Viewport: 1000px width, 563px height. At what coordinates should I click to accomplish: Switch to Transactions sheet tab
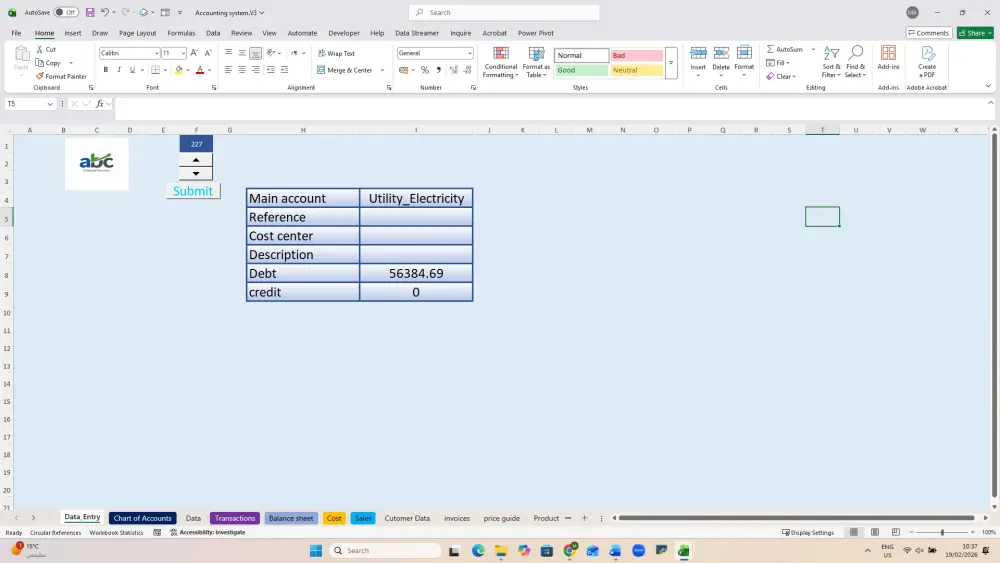click(x=235, y=518)
